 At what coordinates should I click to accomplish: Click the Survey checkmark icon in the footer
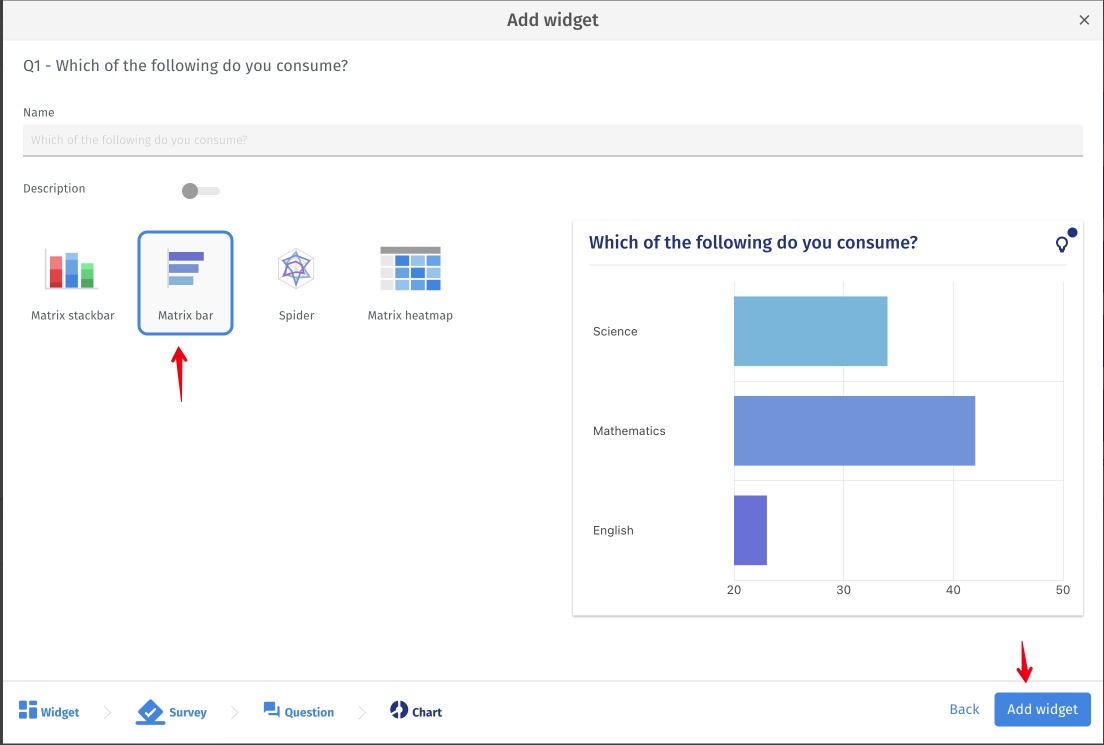pos(148,711)
